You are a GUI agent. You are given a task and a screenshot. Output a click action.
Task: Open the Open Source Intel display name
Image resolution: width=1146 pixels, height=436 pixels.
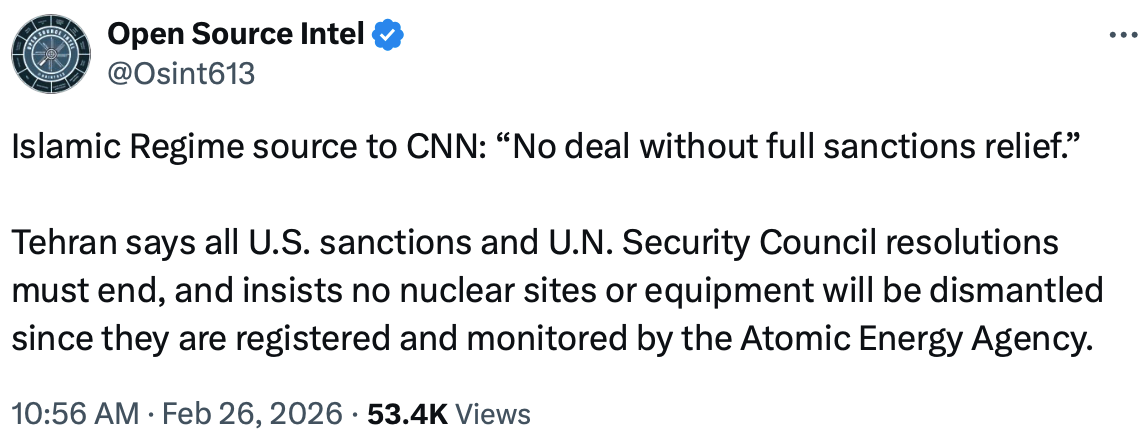pyautogui.click(x=235, y=37)
